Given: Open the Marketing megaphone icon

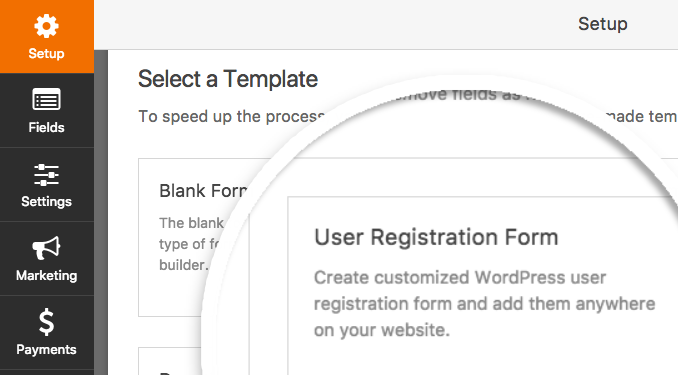Looking at the screenshot, I should tap(46, 248).
